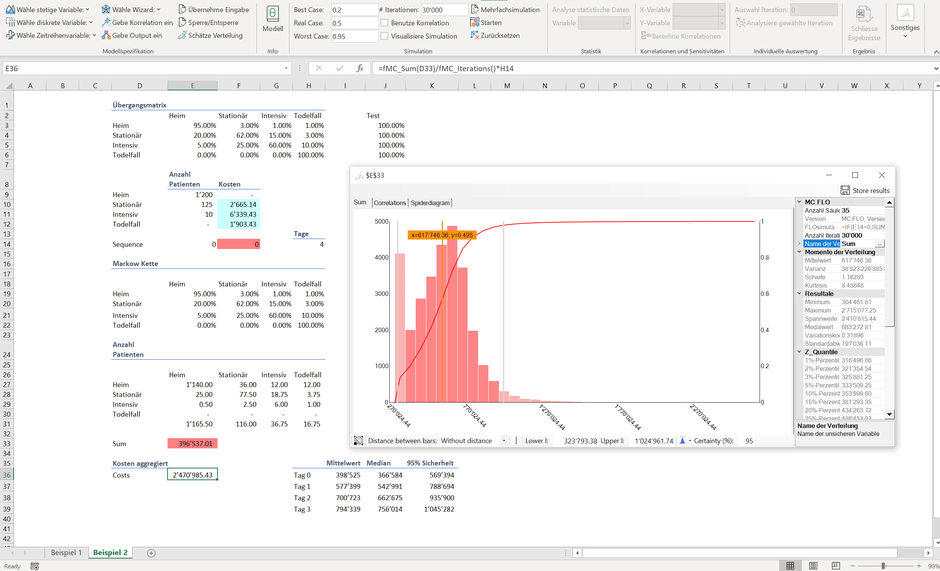Click the Real Case input field
Image resolution: width=940 pixels, height=571 pixels.
tap(354, 23)
